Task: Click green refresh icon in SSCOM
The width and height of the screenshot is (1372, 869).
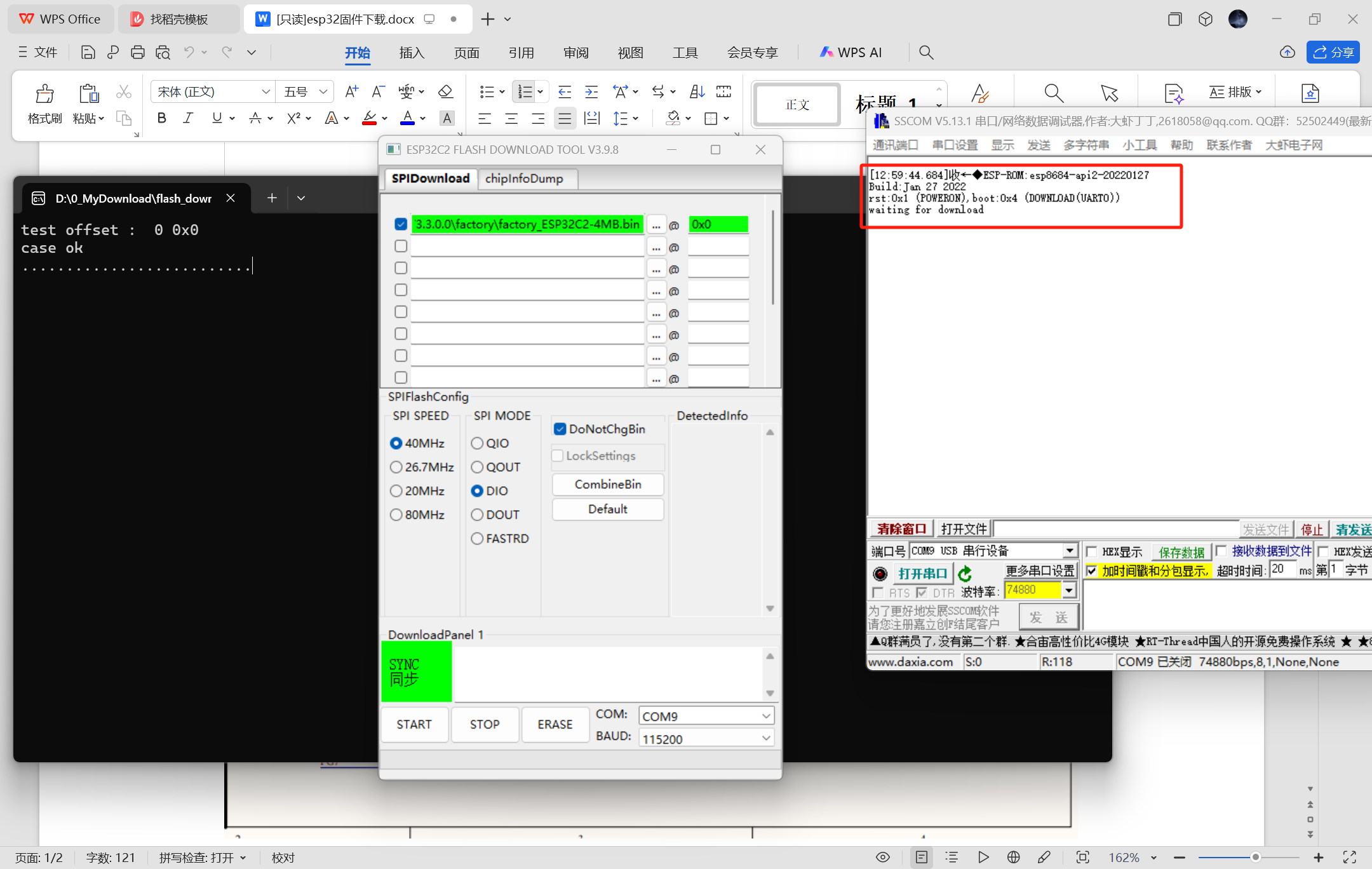Action: click(965, 574)
